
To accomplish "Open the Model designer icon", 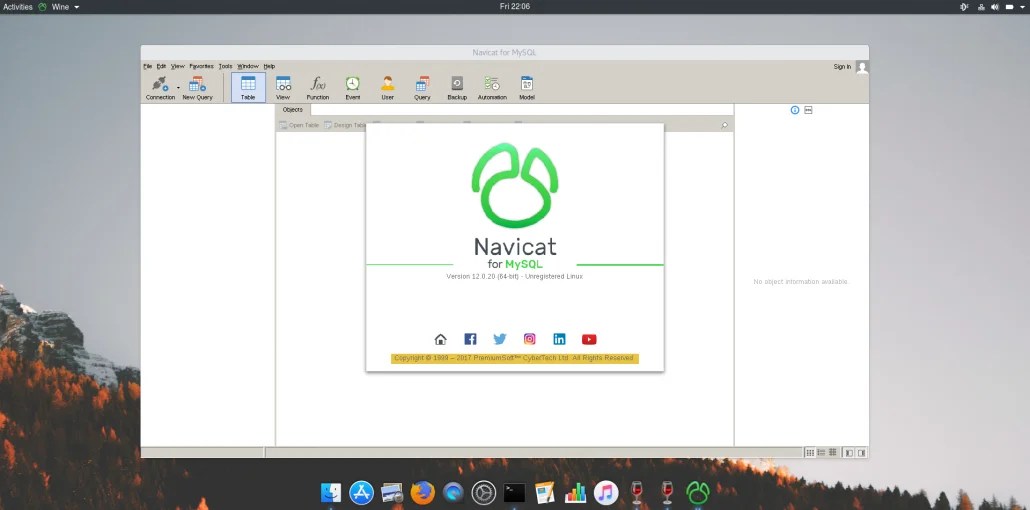I will click(x=527, y=87).
